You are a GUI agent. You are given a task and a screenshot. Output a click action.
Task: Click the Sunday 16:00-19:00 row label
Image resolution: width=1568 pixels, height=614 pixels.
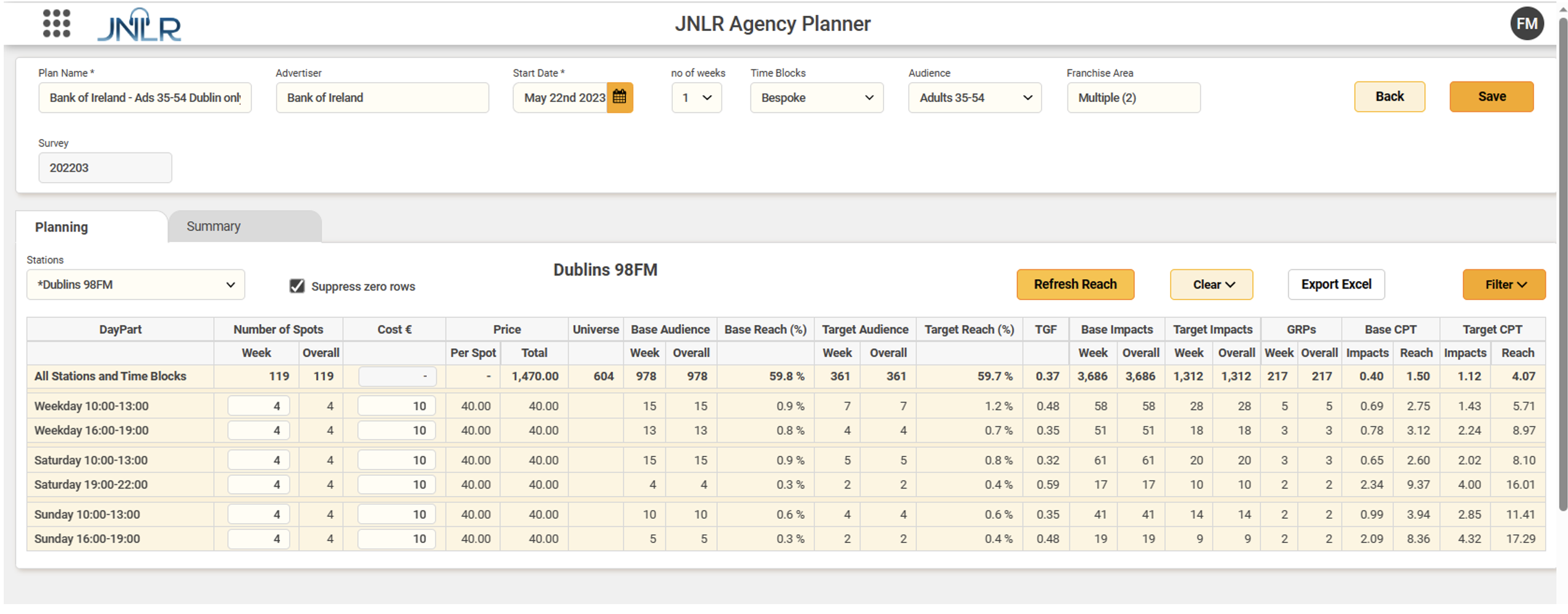click(x=87, y=539)
